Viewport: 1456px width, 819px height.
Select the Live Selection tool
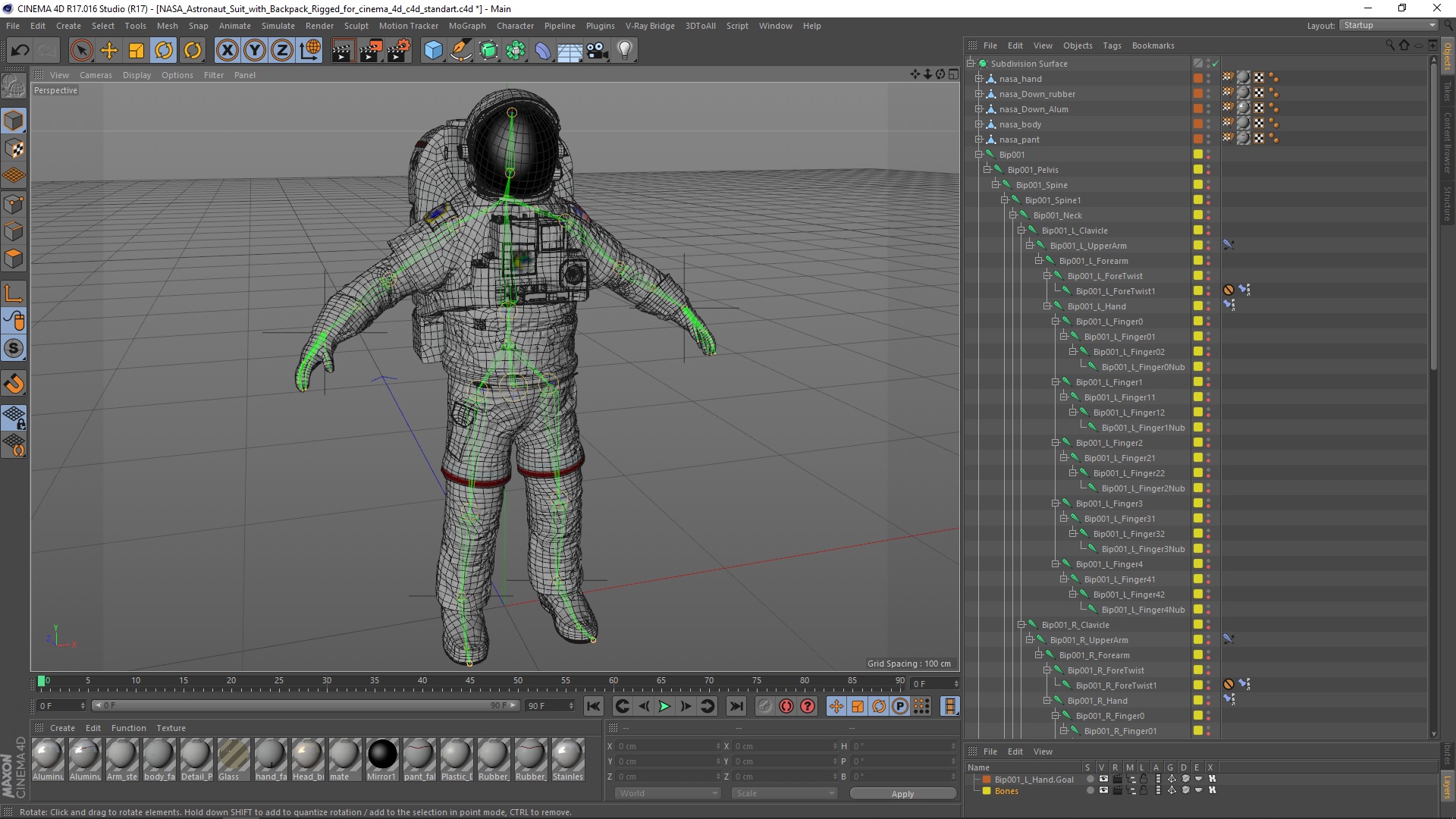click(81, 51)
